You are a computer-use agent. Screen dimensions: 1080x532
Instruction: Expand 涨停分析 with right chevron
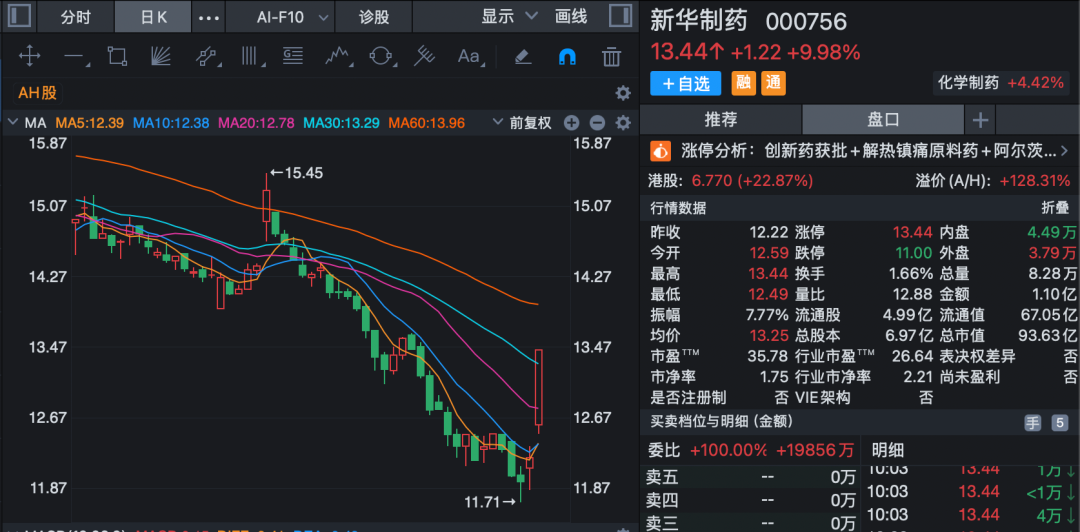(x=1065, y=150)
